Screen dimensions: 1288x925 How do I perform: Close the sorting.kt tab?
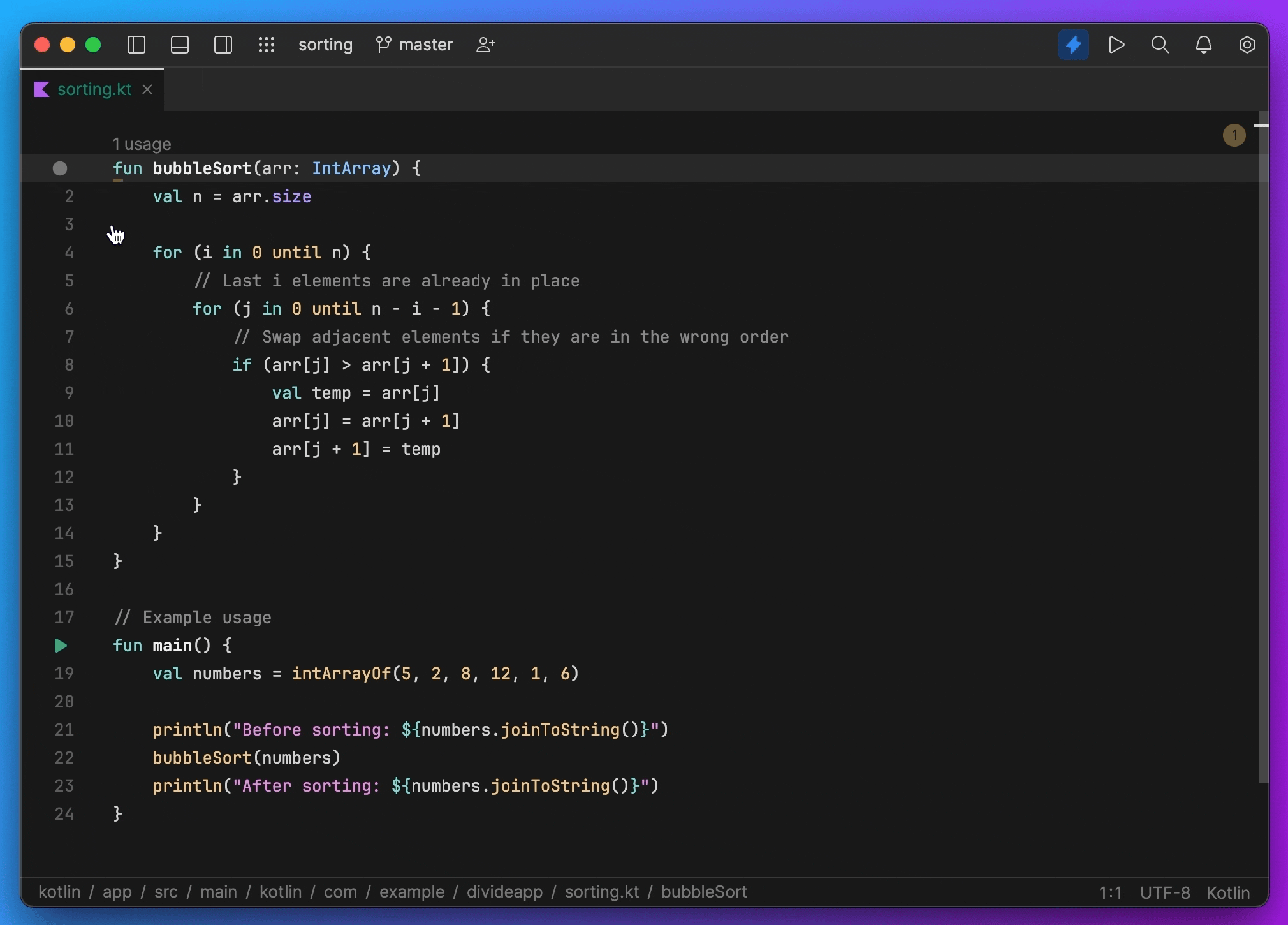(147, 89)
